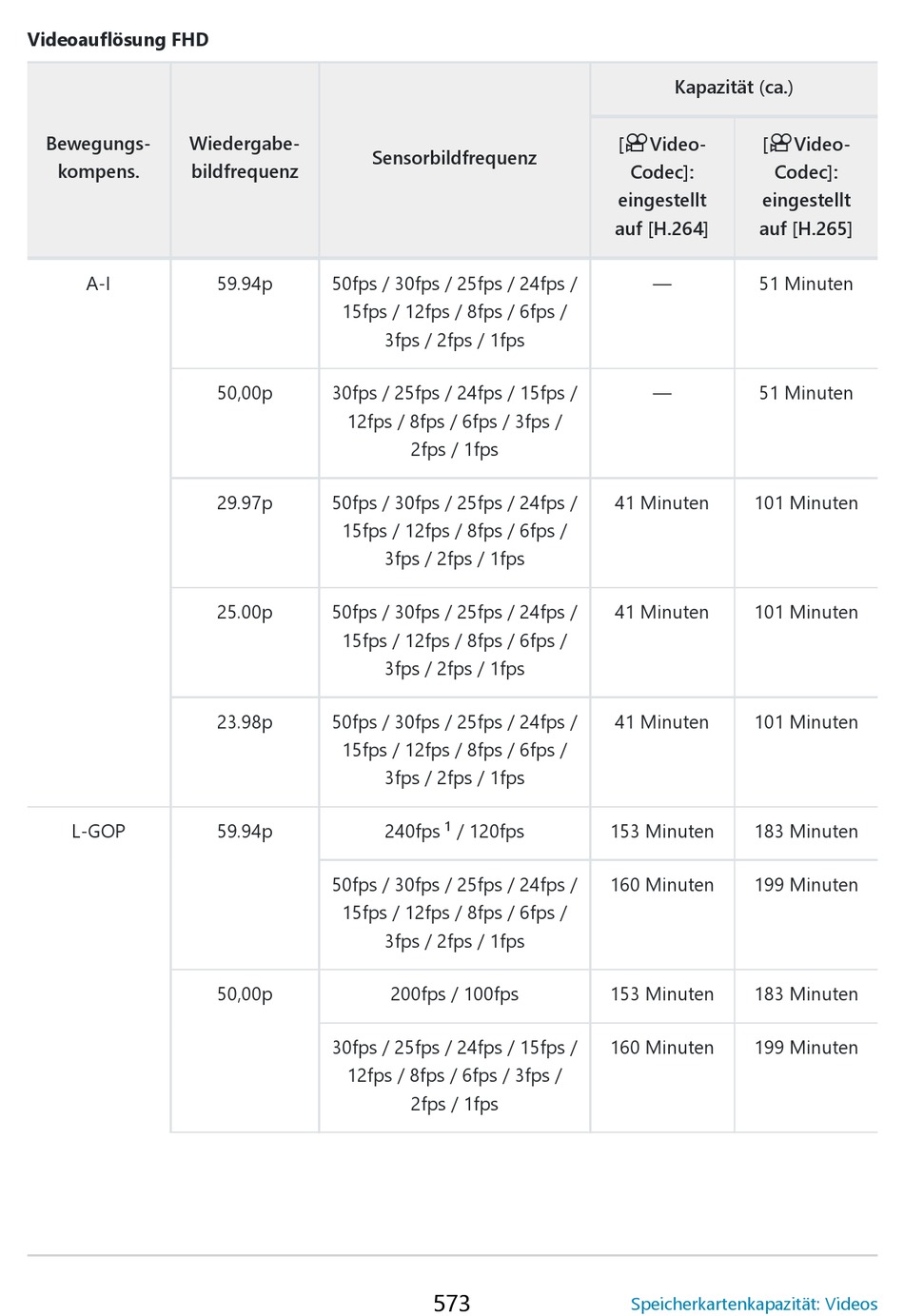Select the 59.94p cell in the A-I section

click(x=245, y=284)
